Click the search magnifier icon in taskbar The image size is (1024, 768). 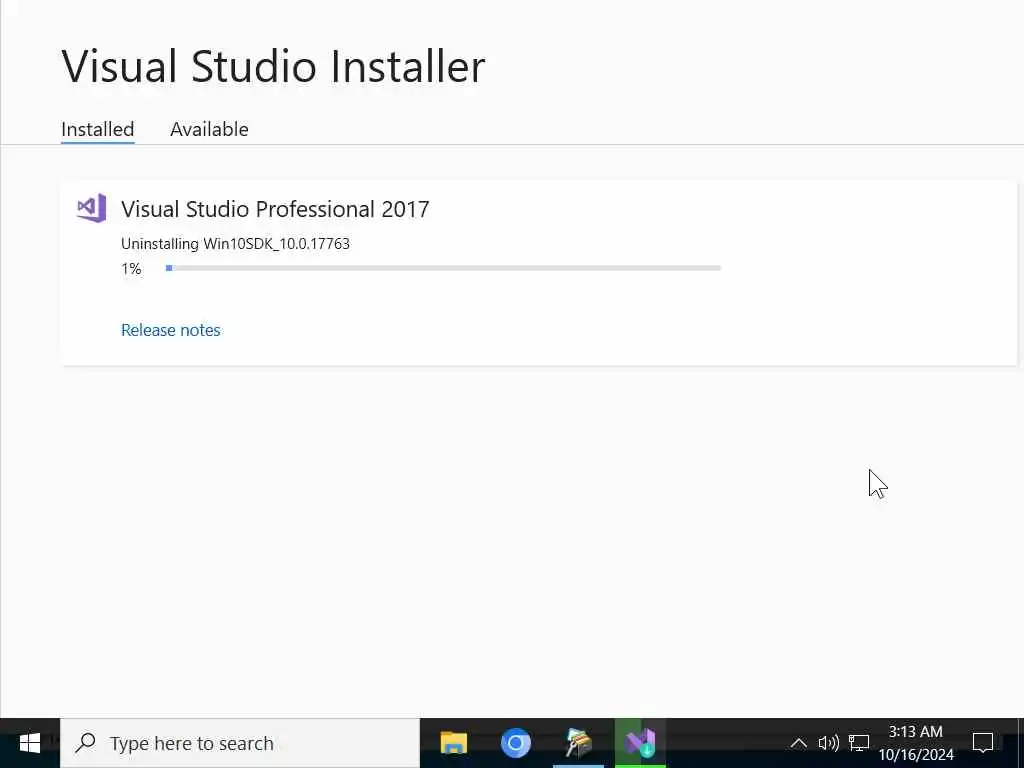pos(86,743)
